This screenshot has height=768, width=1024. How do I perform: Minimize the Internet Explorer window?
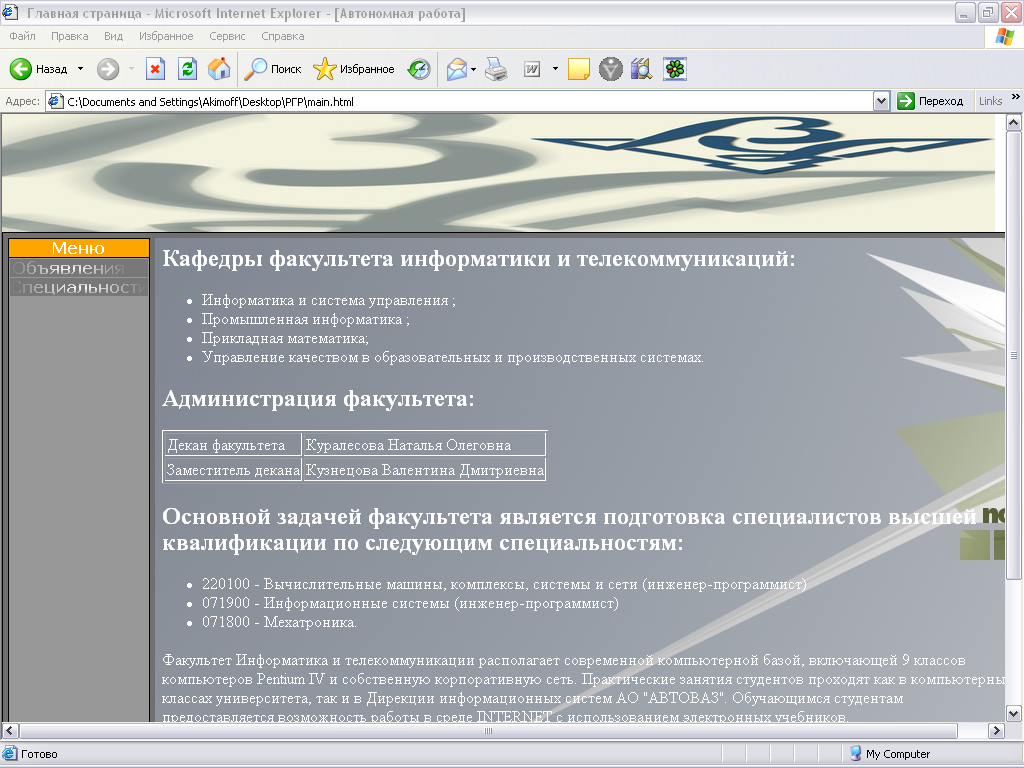[x=965, y=12]
